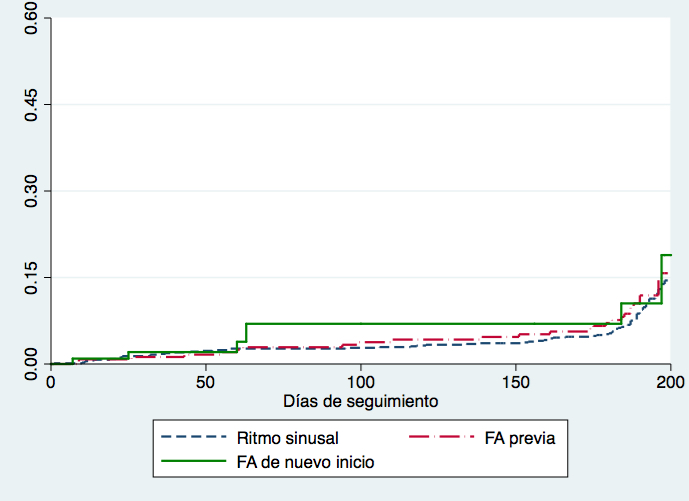Click the blue dashed legend line sample

point(193,437)
